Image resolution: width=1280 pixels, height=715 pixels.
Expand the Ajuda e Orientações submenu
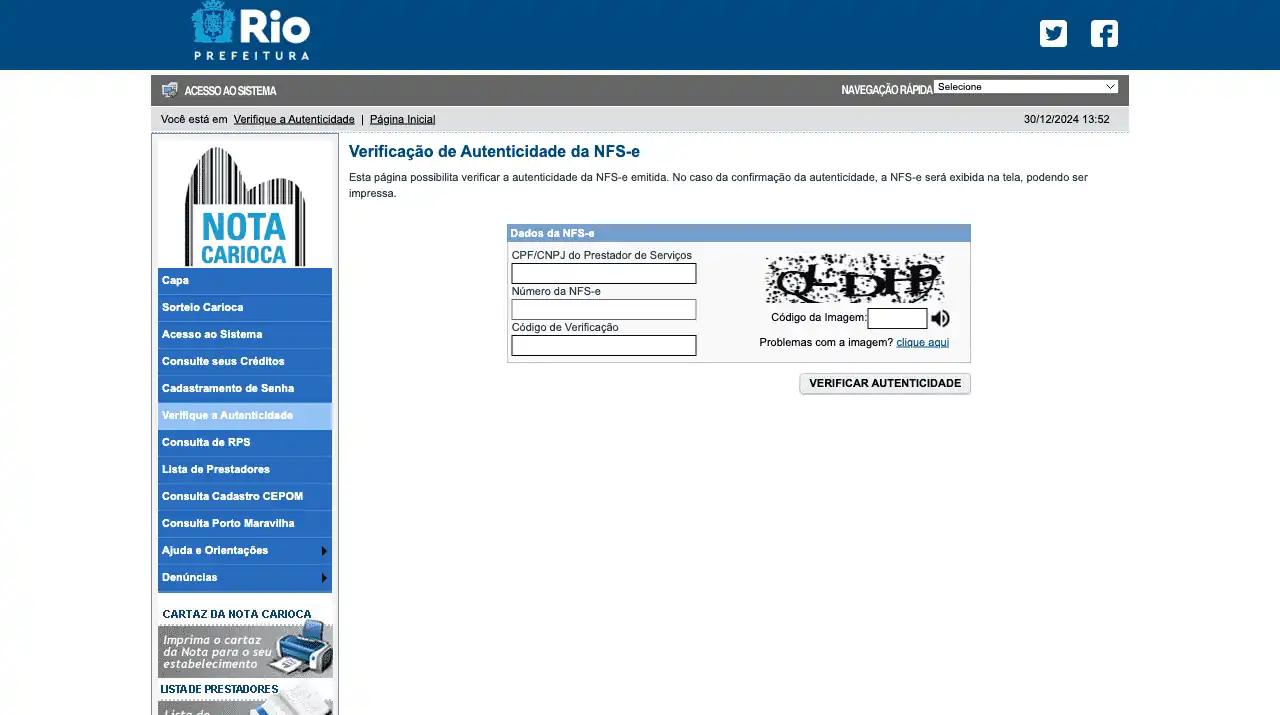(x=244, y=551)
